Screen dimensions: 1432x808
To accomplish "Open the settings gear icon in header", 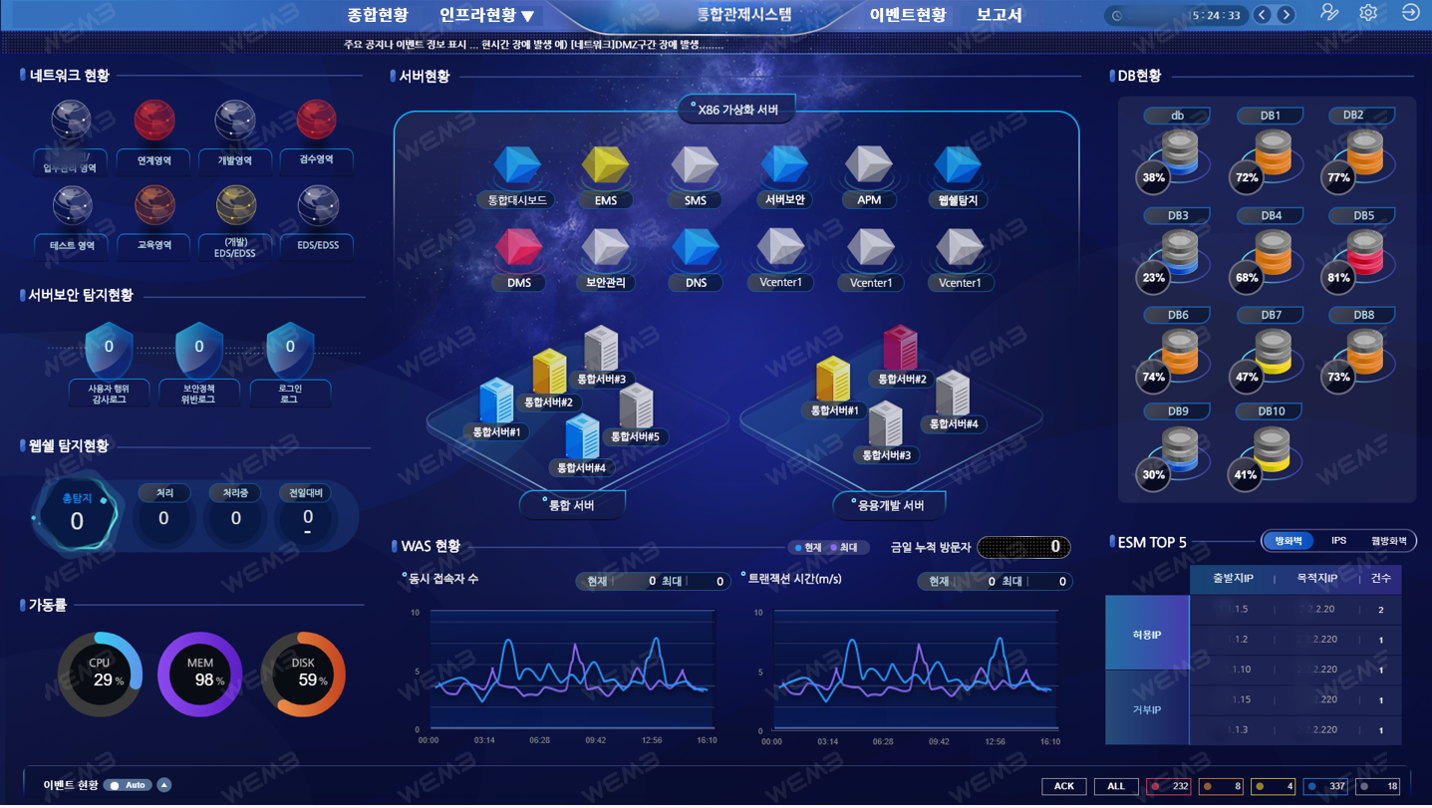I will point(1368,13).
